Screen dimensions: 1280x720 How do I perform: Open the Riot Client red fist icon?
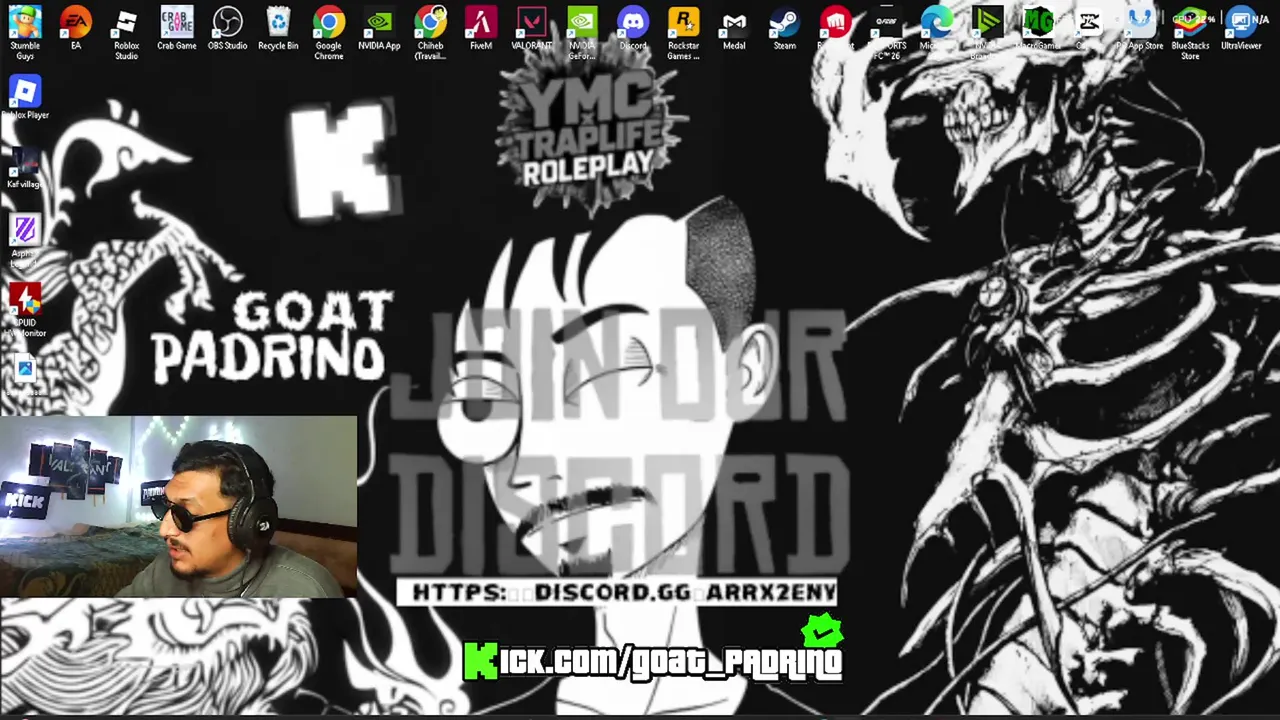click(x=835, y=28)
